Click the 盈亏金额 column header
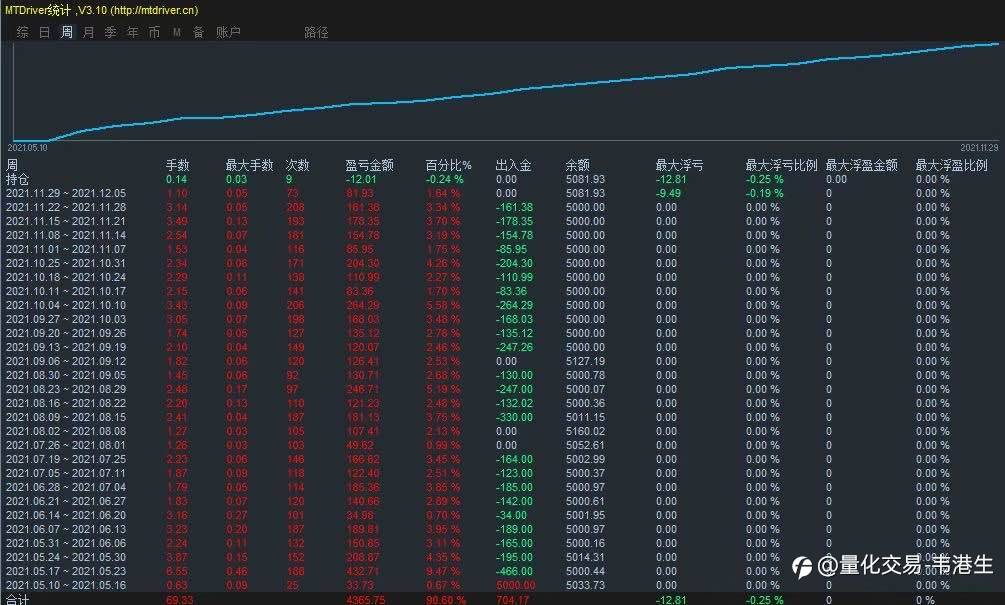This screenshot has height=605, width=1005. [369, 165]
